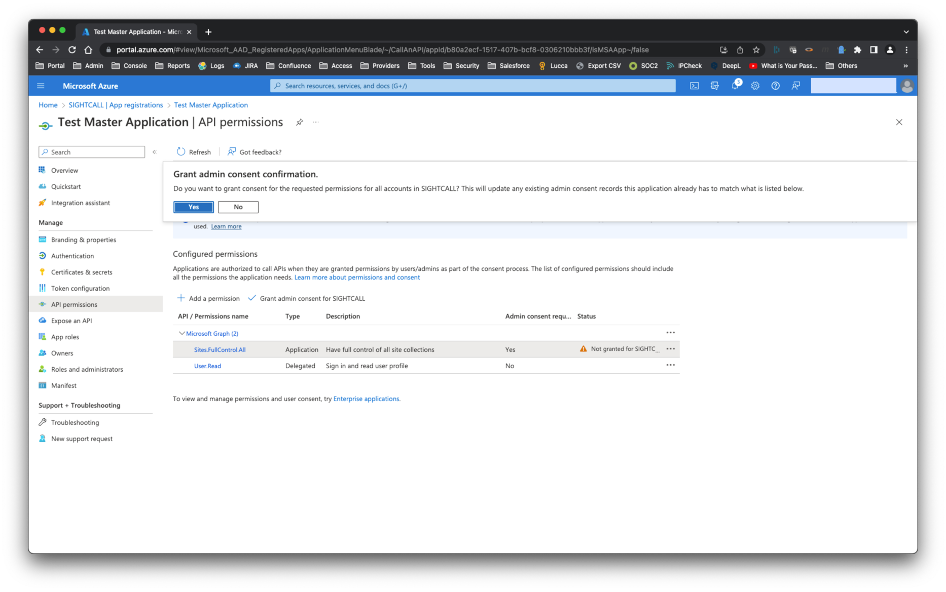Open the Learn more link in banner
Image resolution: width=946 pixels, height=592 pixels.
click(x=226, y=226)
